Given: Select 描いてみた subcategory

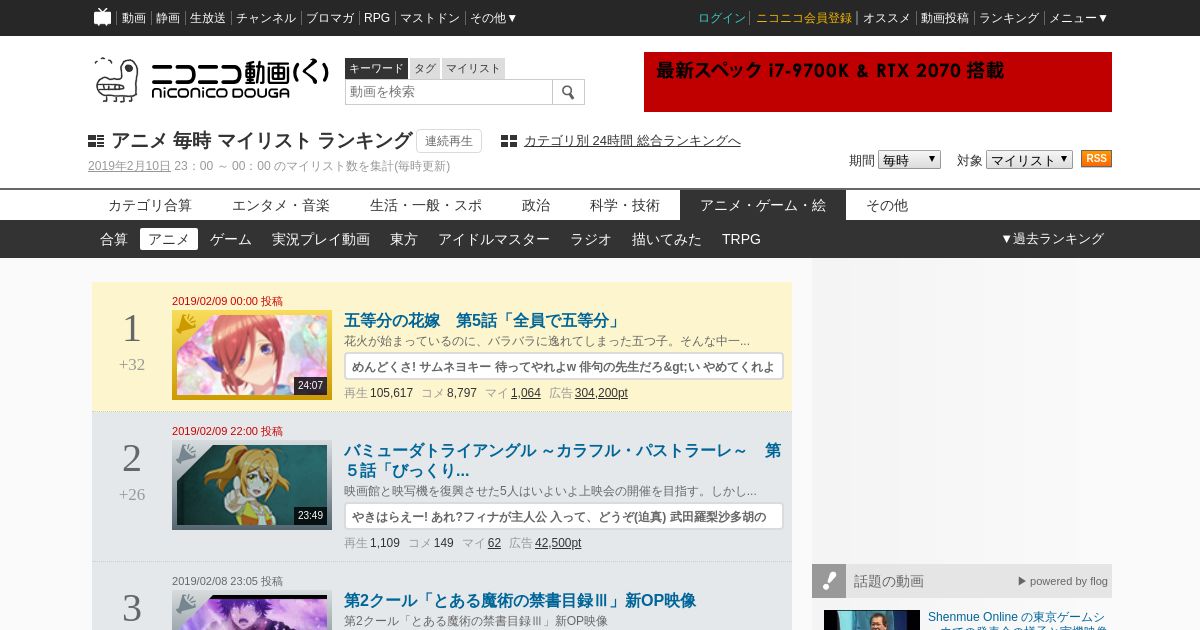Looking at the screenshot, I should (667, 239).
